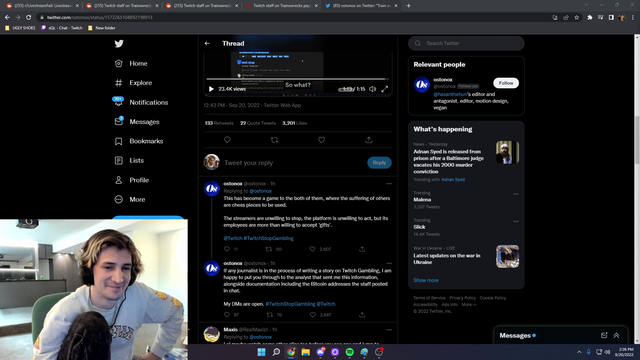Open the Terms of Service link
The height and width of the screenshot is (360, 640).
[x=429, y=298]
